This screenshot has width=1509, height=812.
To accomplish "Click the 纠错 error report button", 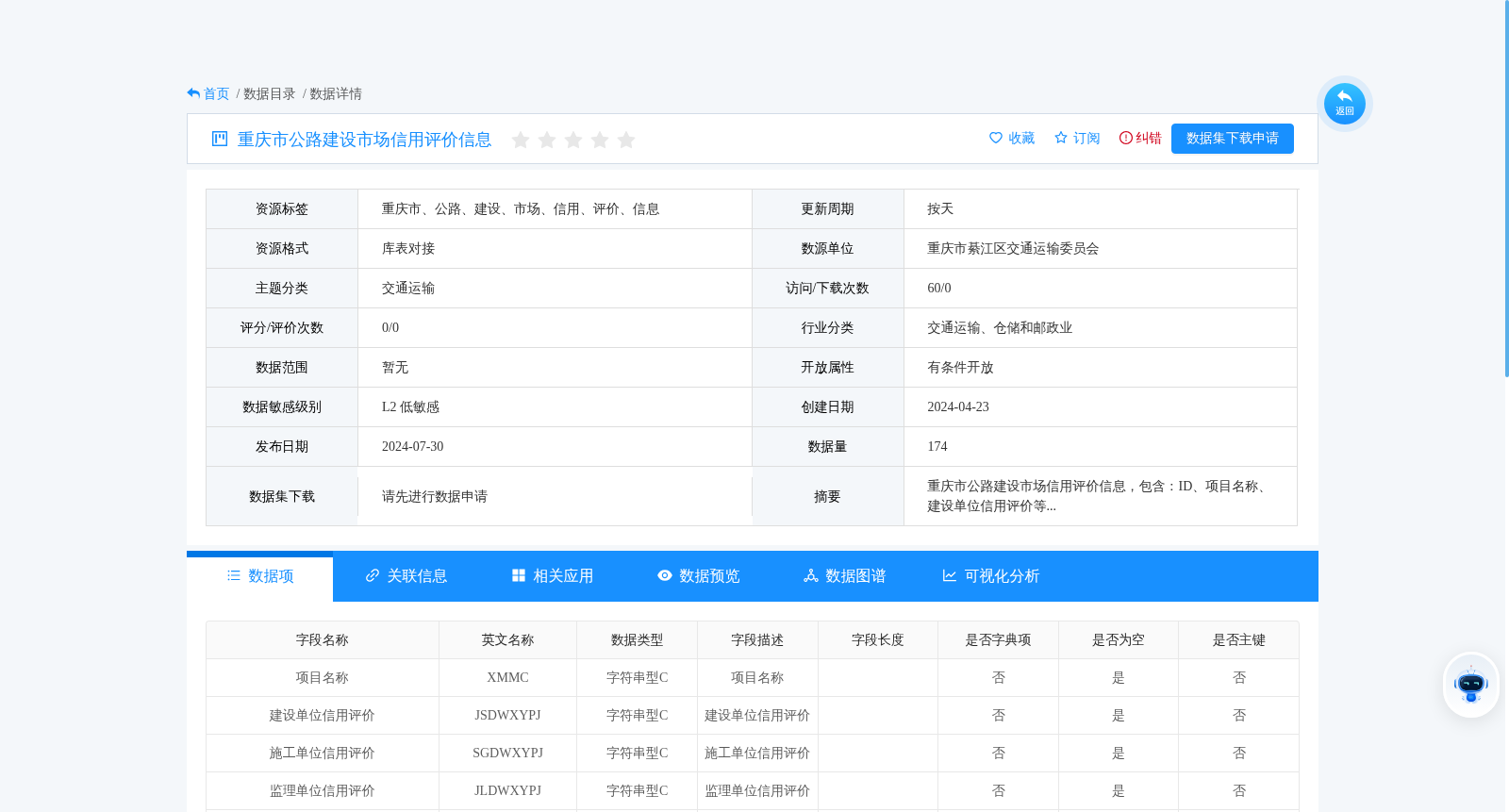I will coord(1140,138).
